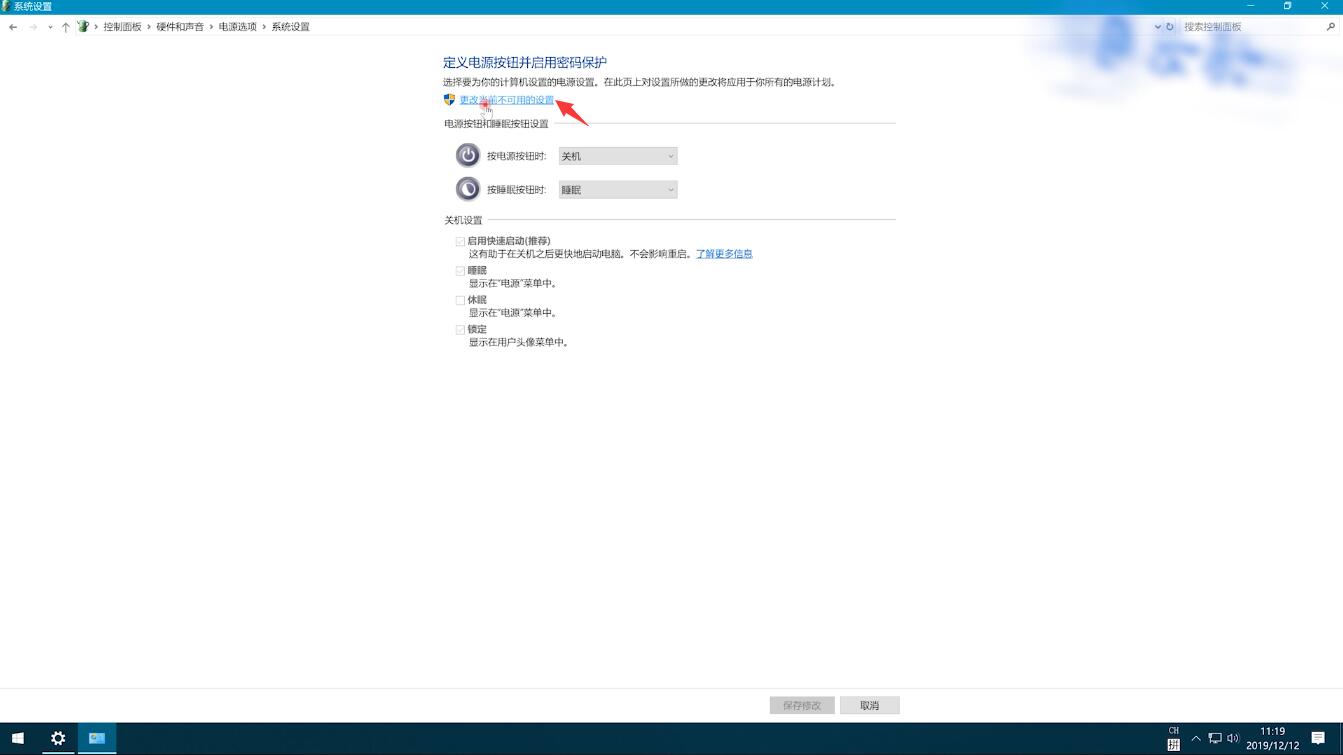Minimize the 系统设置 window
Viewport: 1343px width, 755px height.
pyautogui.click(x=1250, y=6)
